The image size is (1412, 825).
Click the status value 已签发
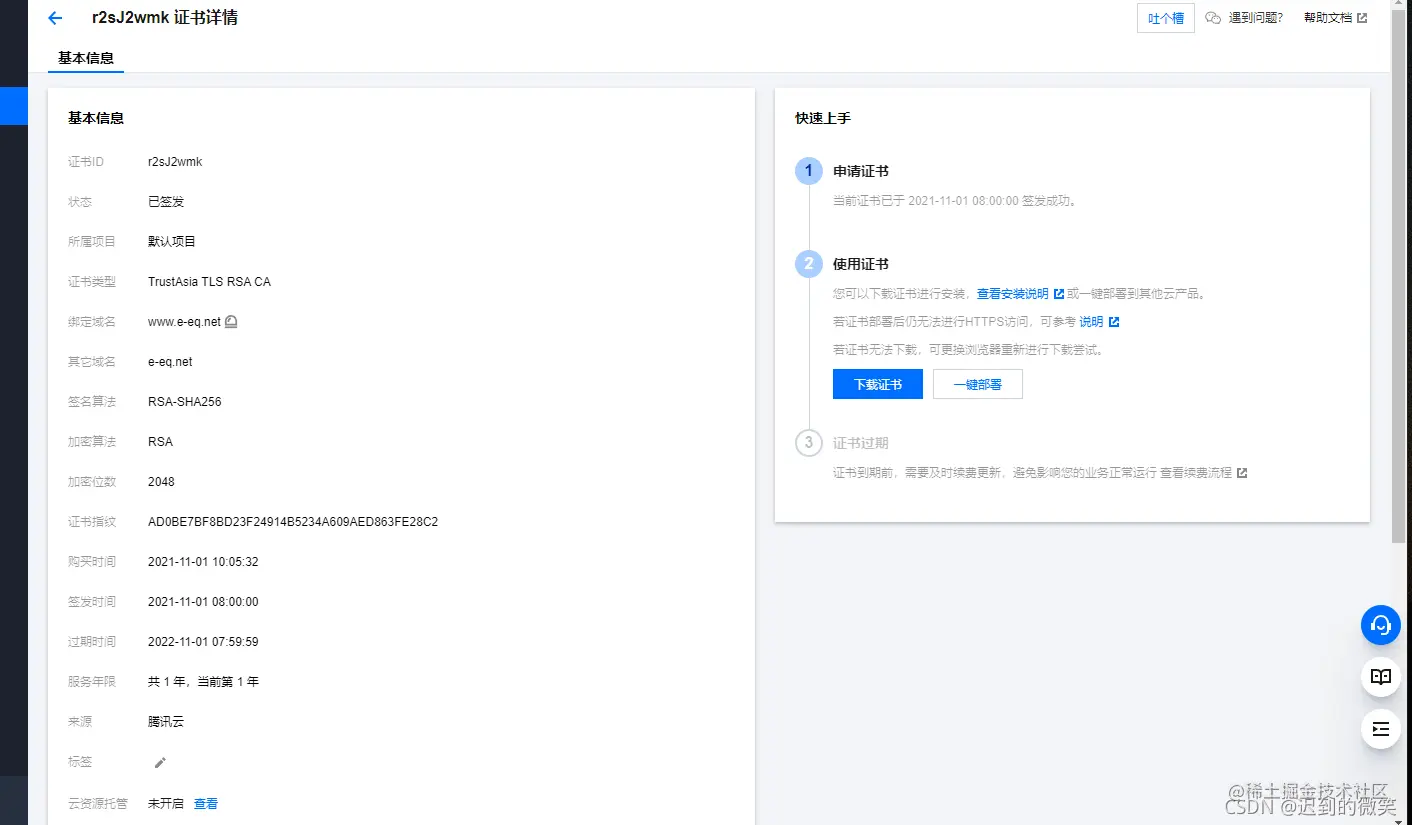pos(166,202)
